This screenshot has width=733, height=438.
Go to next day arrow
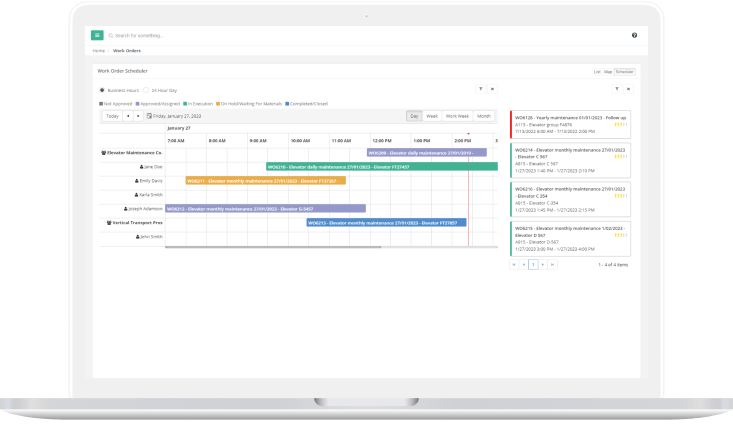click(139, 116)
